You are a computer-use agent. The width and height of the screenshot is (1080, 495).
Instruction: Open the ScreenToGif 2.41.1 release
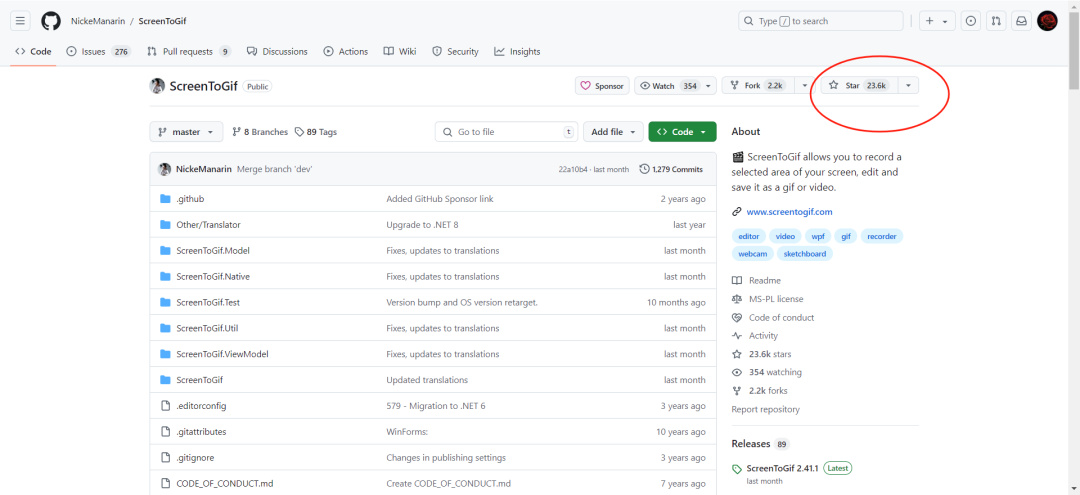click(782, 468)
